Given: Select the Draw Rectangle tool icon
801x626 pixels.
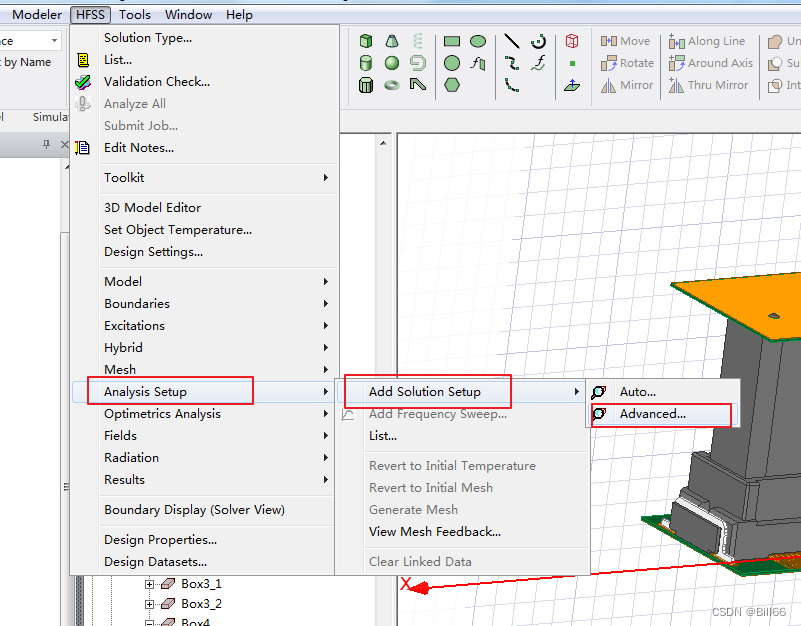Looking at the screenshot, I should (x=452, y=41).
